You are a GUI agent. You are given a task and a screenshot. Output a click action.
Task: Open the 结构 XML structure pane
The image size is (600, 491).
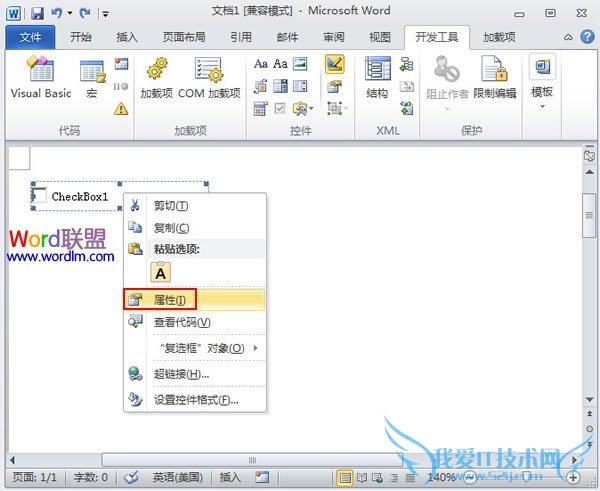378,77
